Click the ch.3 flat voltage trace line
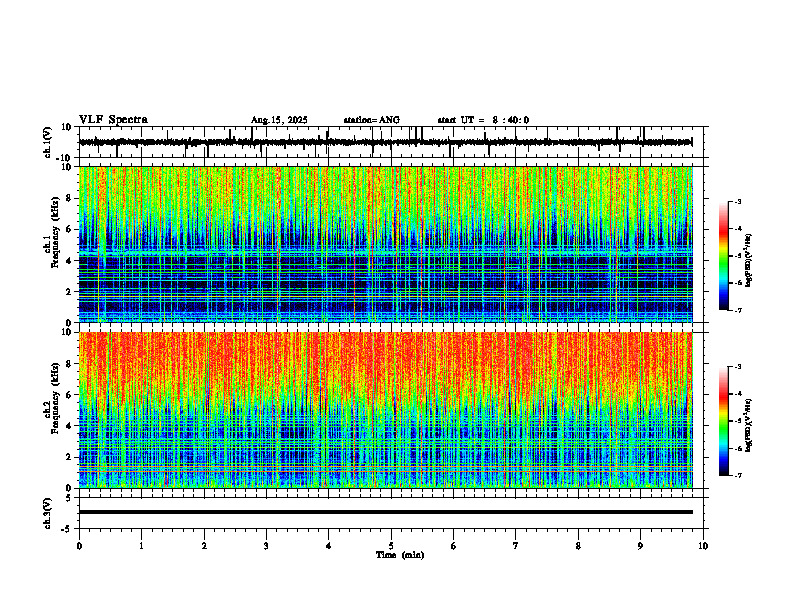The image size is (792, 612). [385, 512]
